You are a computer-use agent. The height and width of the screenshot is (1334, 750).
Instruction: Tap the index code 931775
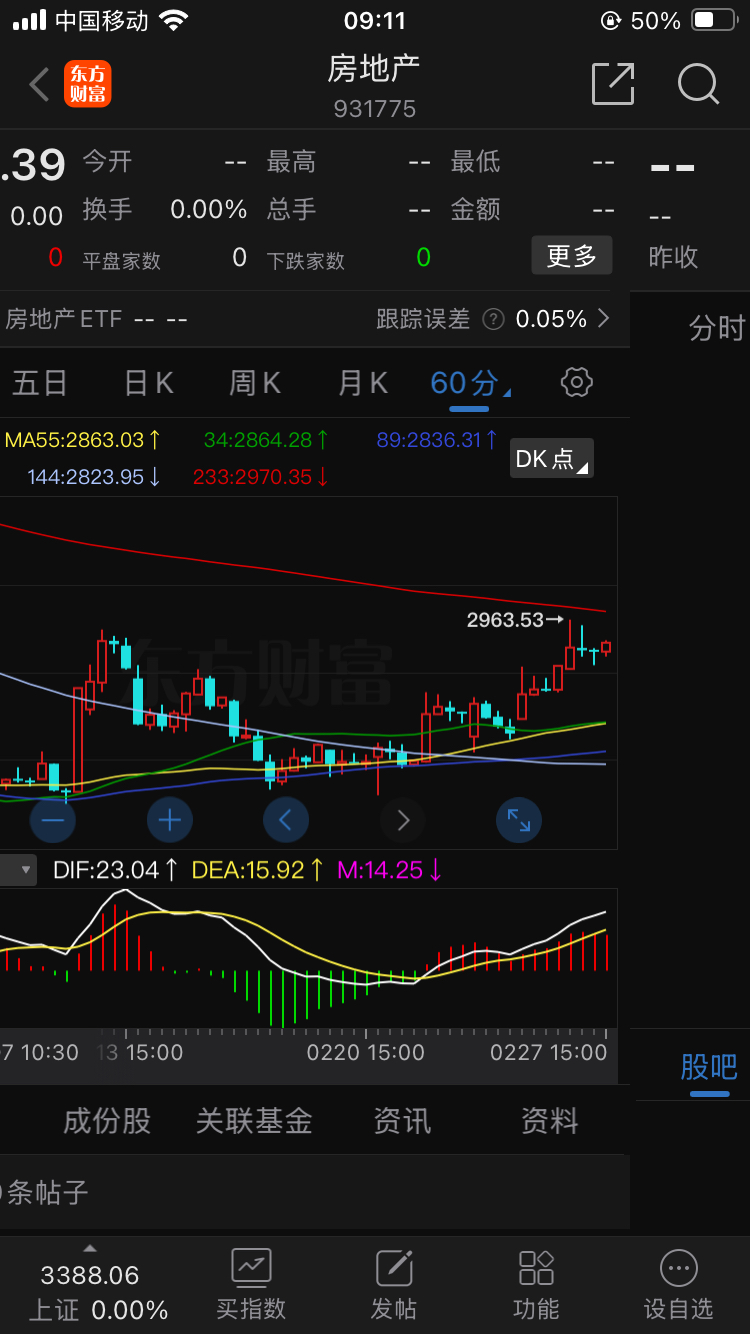tap(375, 109)
